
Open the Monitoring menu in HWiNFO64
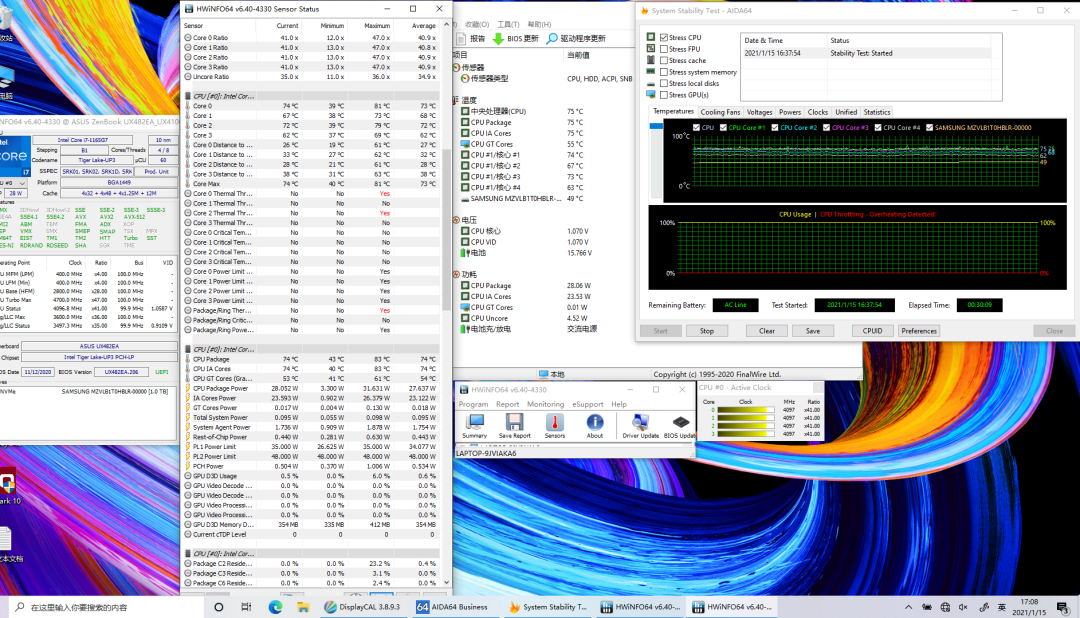tap(545, 404)
